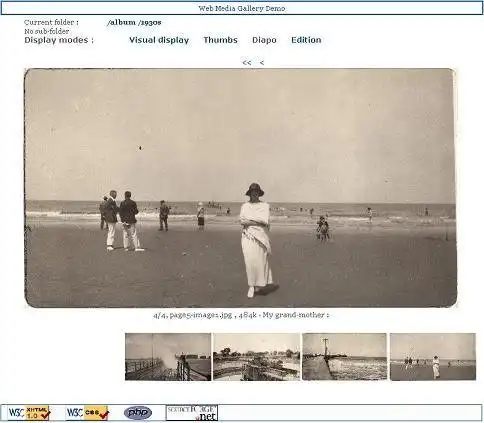
Task: Select the woman on beach thumbnail
Action: pyautogui.click(x=433, y=357)
